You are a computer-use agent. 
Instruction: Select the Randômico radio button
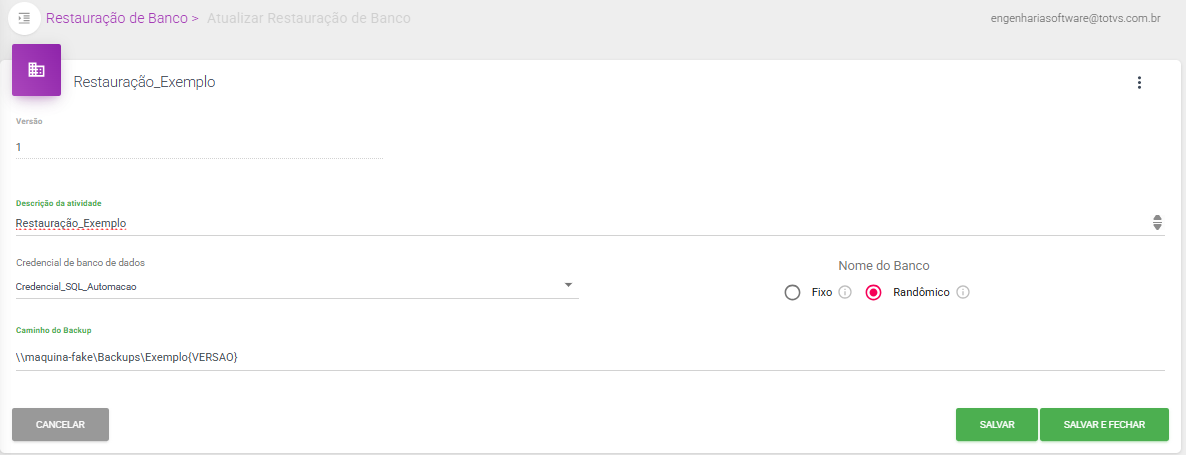pos(873,293)
